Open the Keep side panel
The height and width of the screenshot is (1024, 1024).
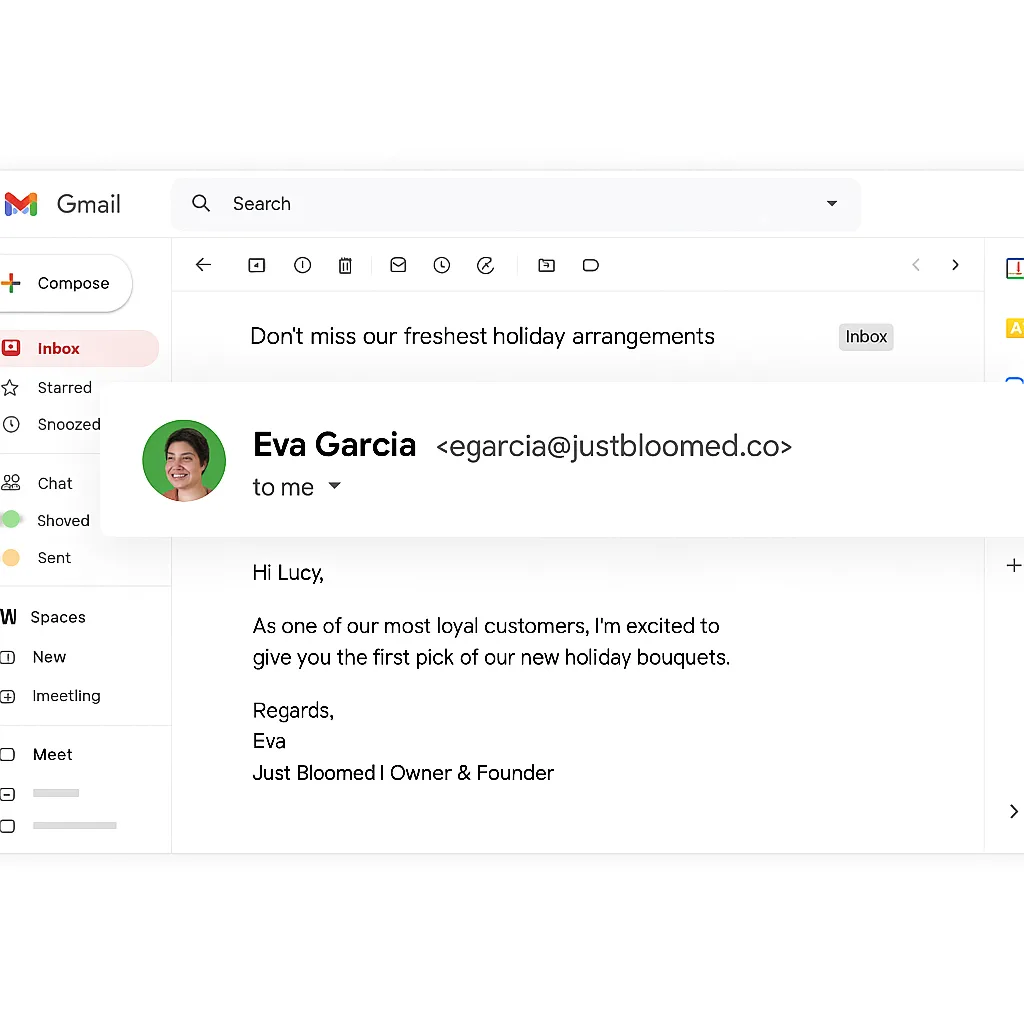pos(1014,327)
